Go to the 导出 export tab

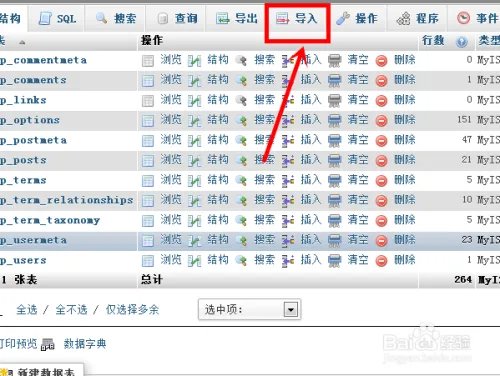coord(236,18)
